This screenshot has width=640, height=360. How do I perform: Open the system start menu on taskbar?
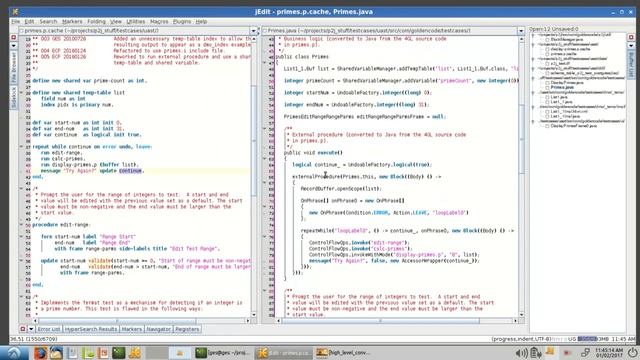tap(13, 353)
